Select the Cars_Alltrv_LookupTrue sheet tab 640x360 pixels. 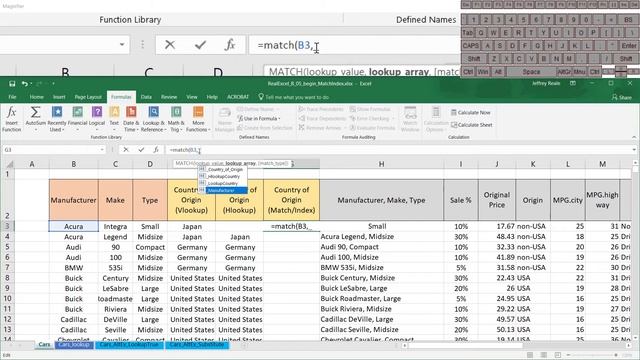129,345
